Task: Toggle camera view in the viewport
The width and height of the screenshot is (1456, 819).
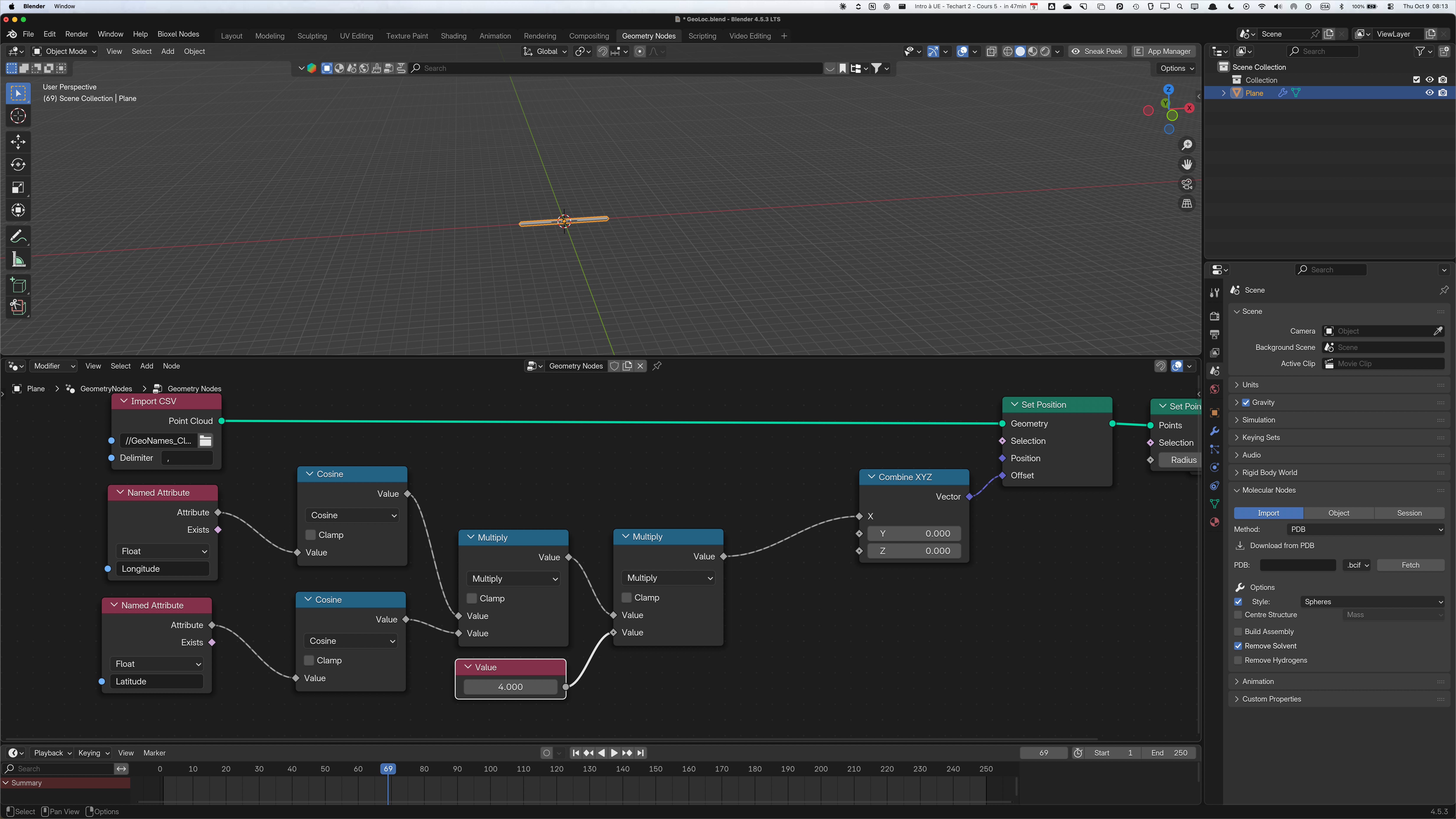Action: click(x=1187, y=184)
